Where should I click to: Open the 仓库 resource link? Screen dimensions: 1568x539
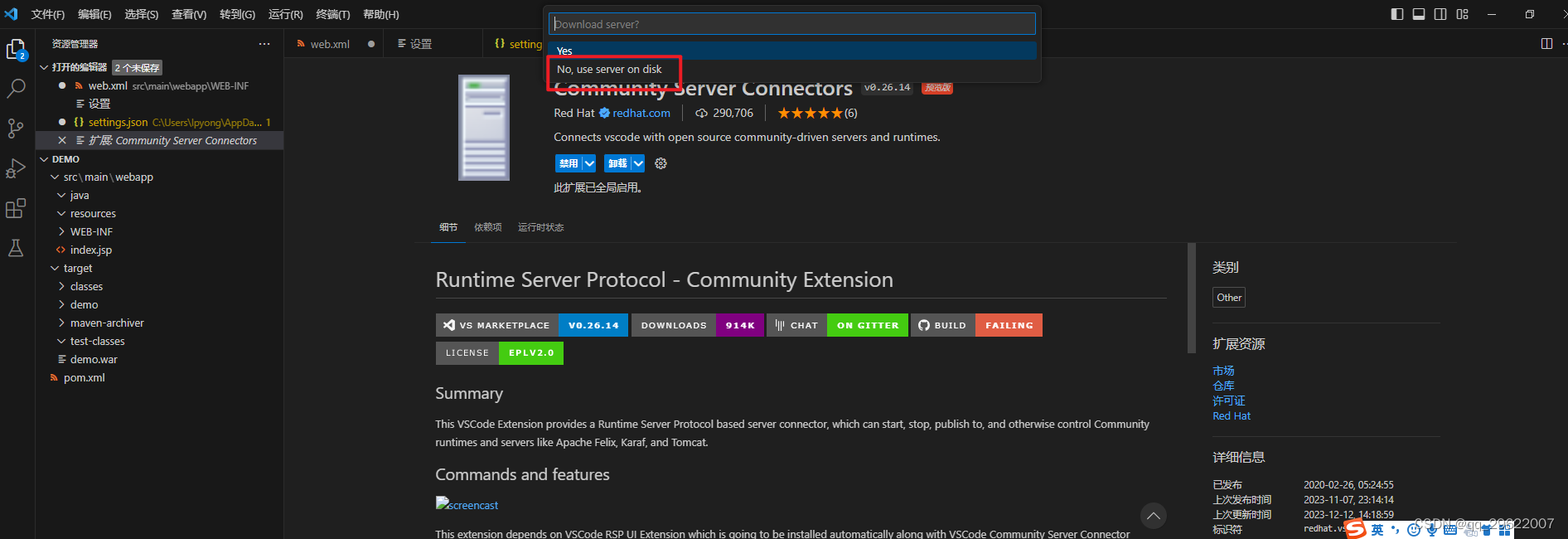(x=1223, y=386)
